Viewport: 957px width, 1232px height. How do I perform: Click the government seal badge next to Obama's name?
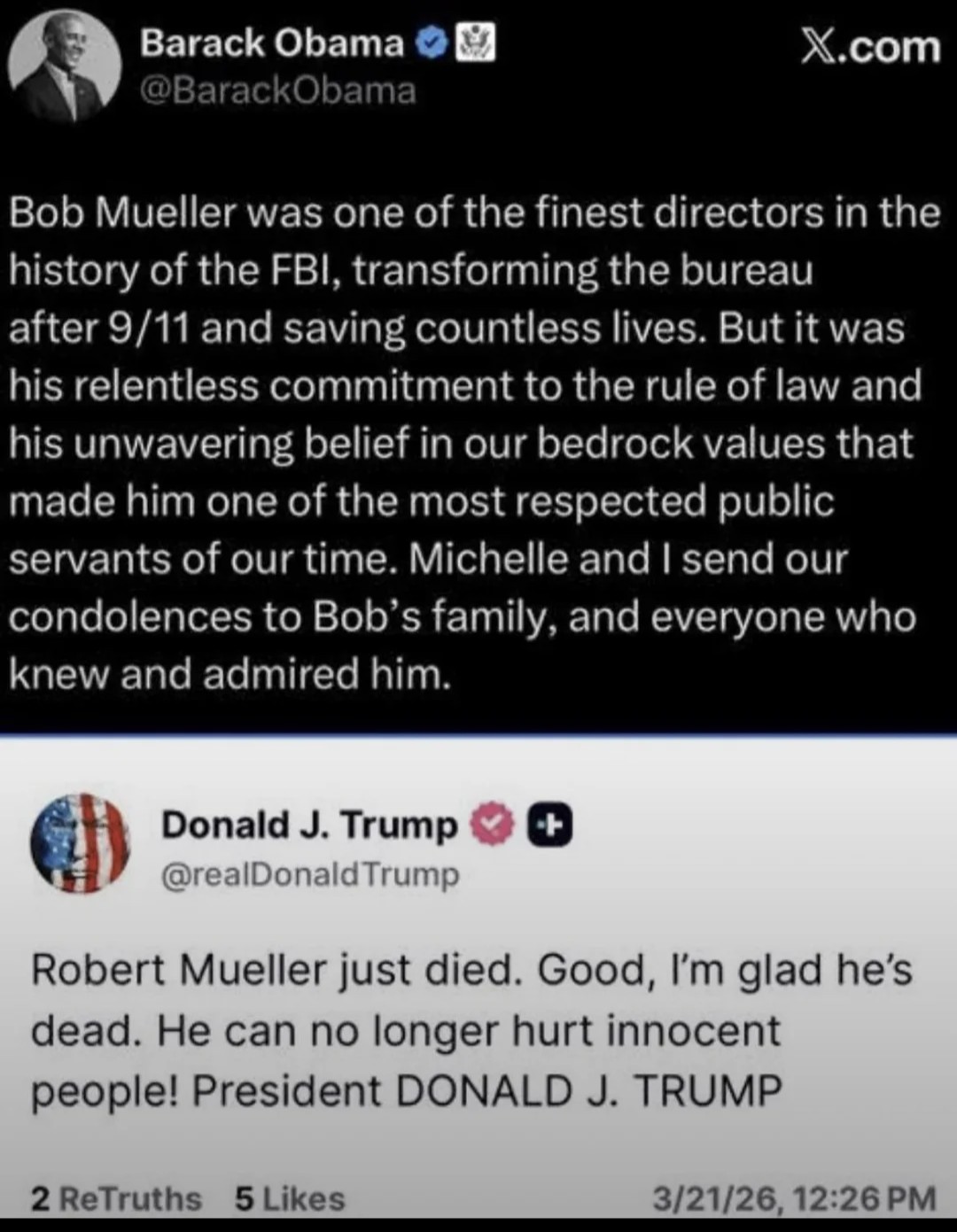click(x=475, y=43)
